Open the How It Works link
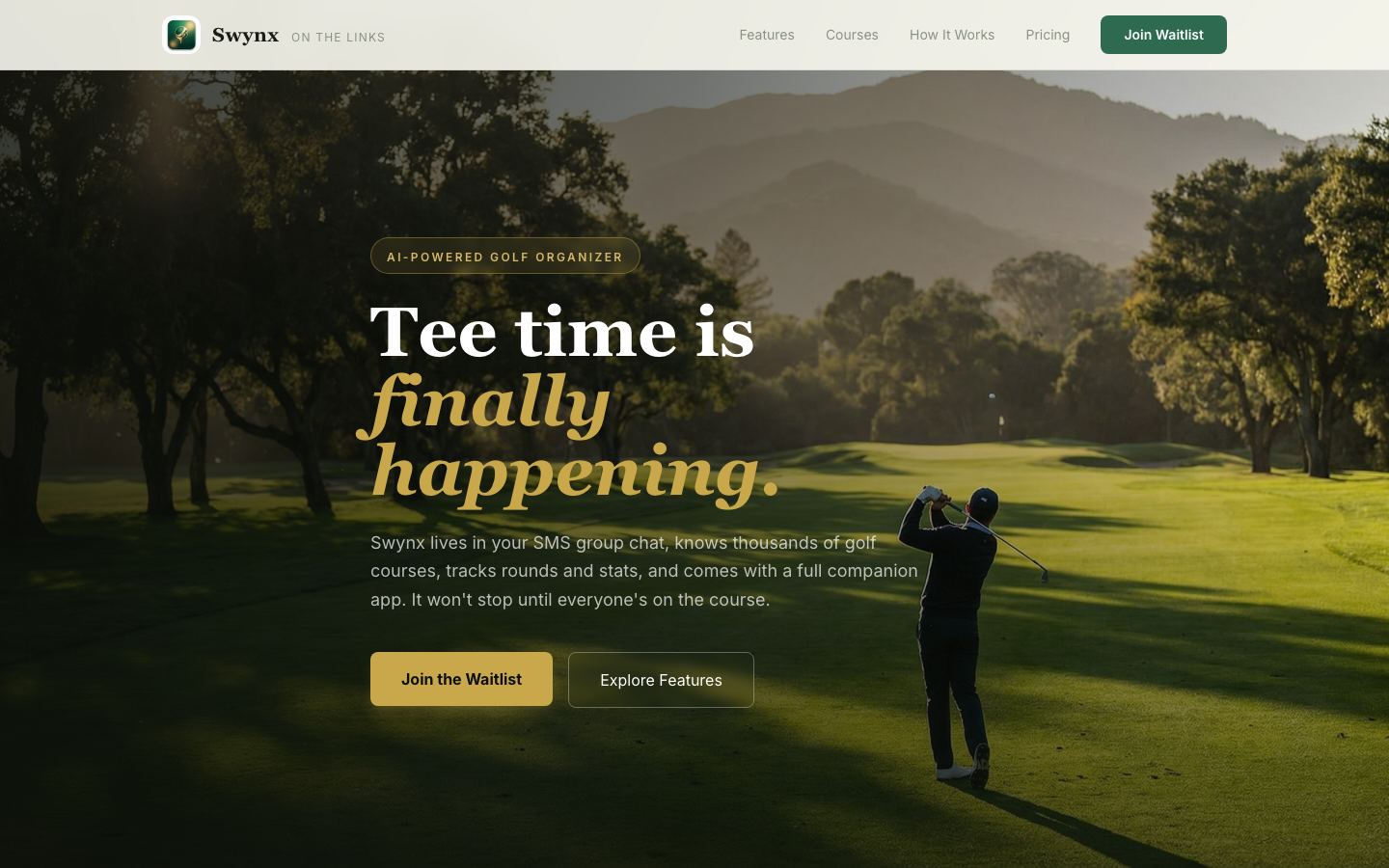The image size is (1389, 868). (952, 35)
